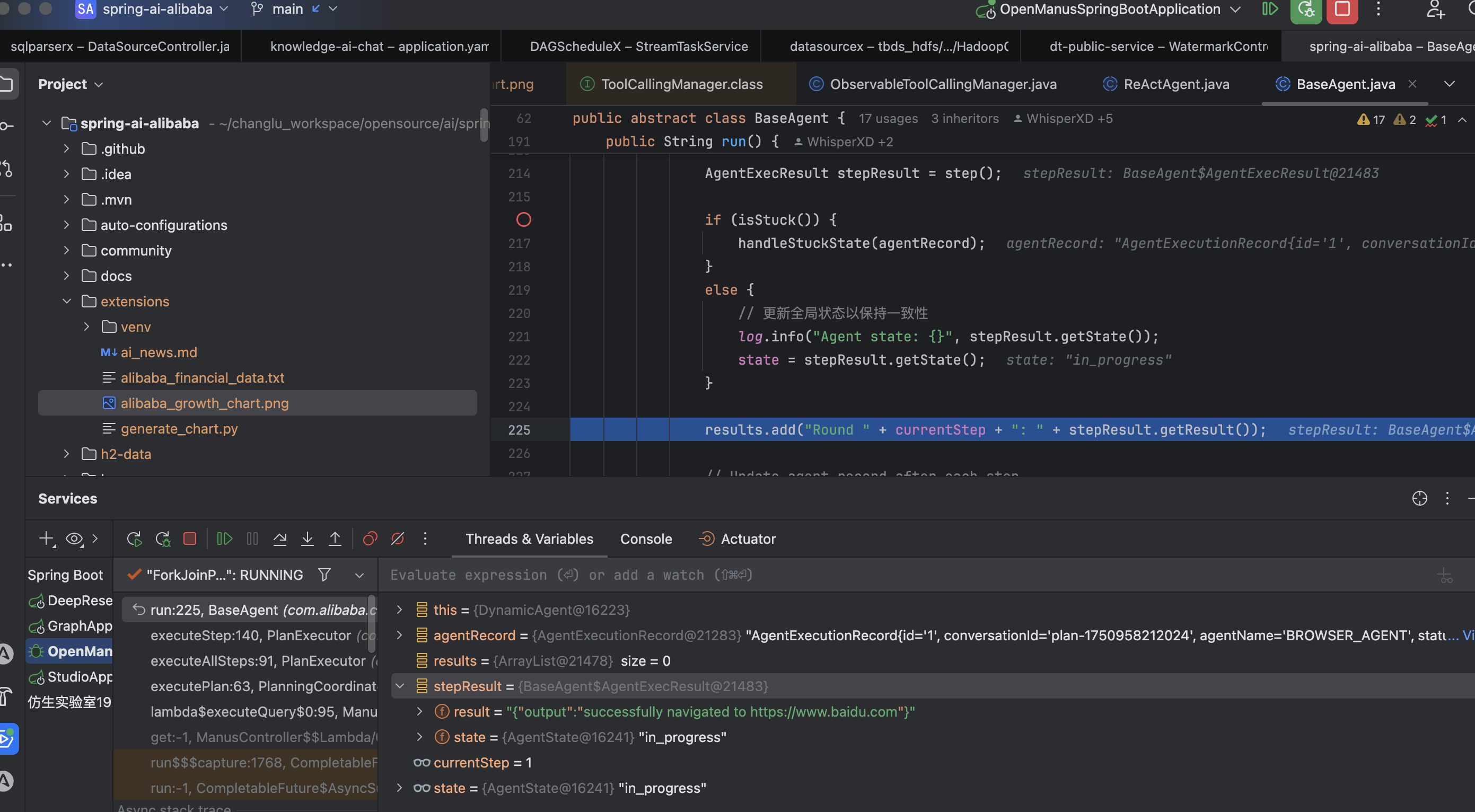Expand the agentRecord variable node

tap(400, 635)
